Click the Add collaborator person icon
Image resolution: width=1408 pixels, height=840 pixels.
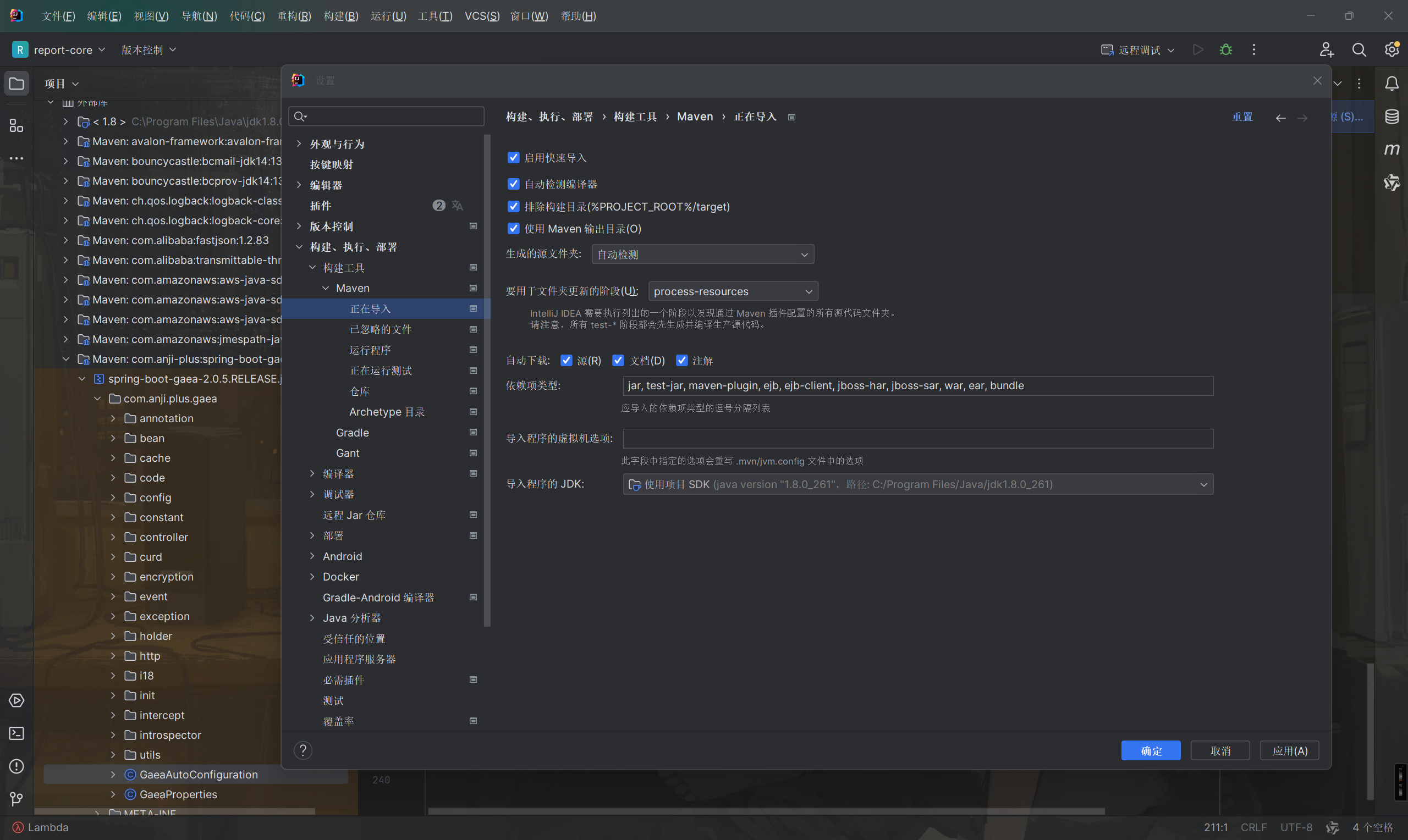[1327, 50]
